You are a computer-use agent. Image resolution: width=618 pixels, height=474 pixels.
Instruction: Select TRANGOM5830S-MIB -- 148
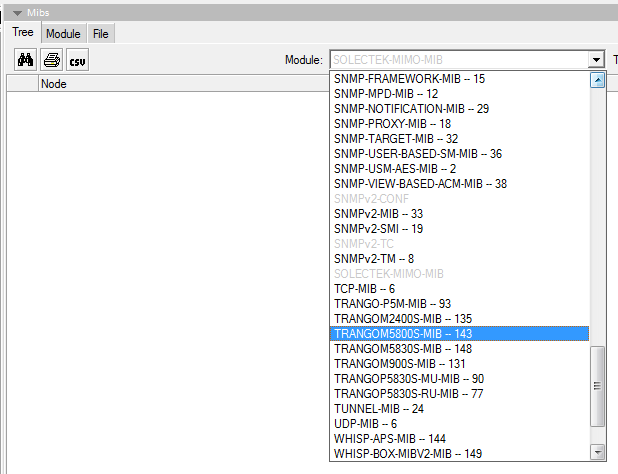click(460, 348)
